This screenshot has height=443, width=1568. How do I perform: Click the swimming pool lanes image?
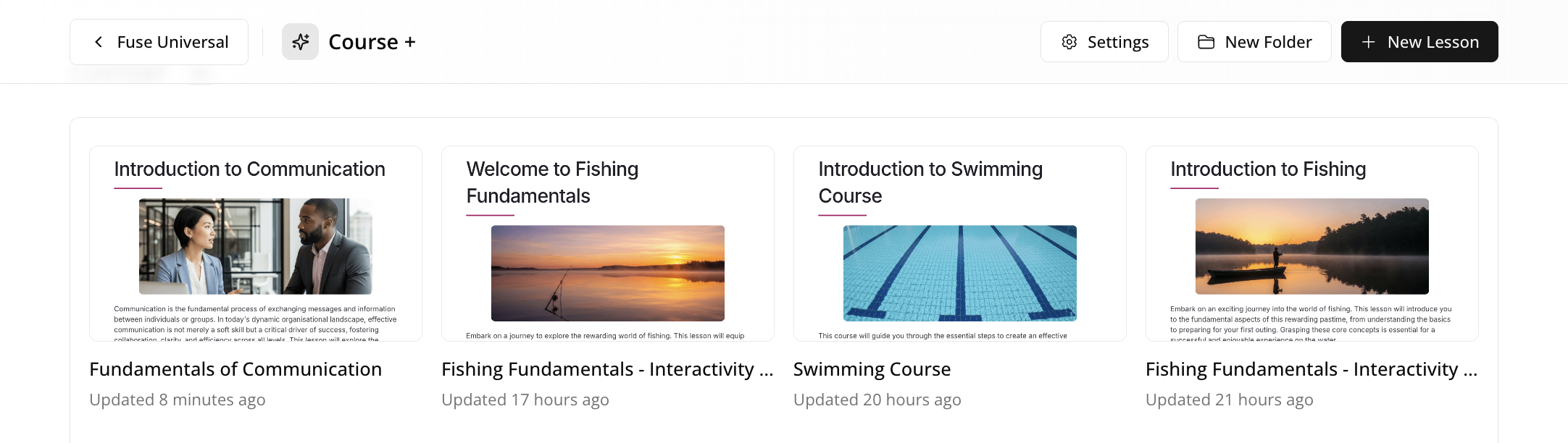tap(959, 273)
